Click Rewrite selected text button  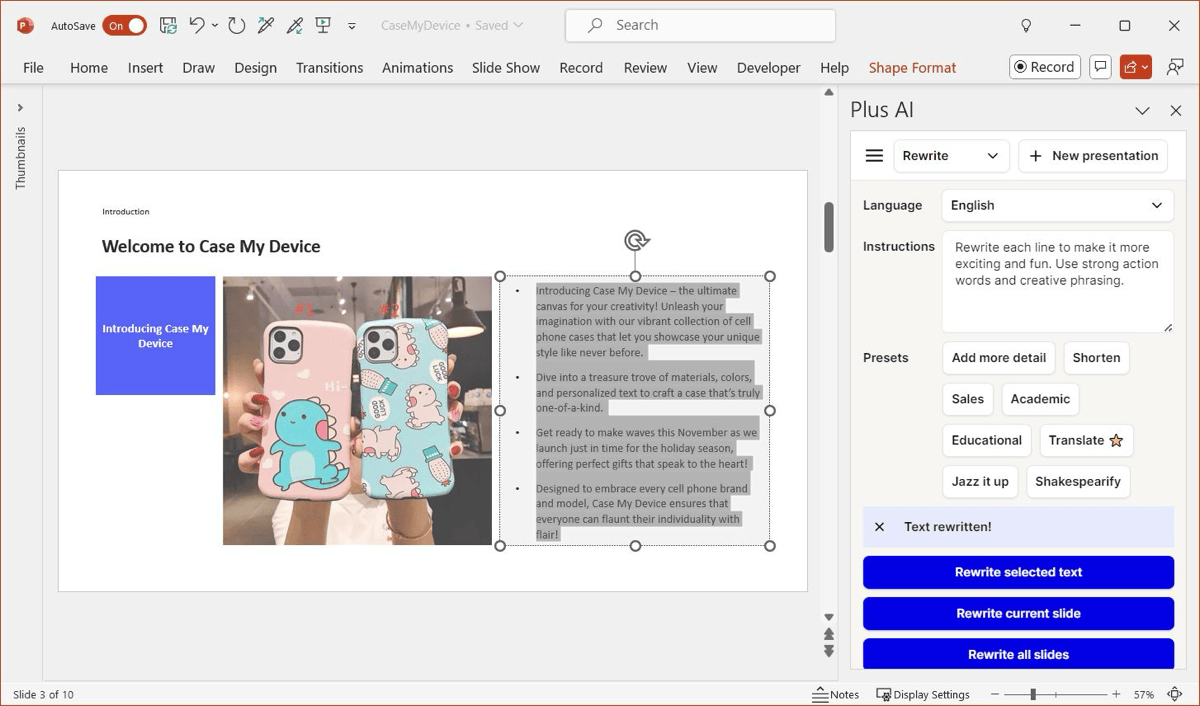point(1018,572)
